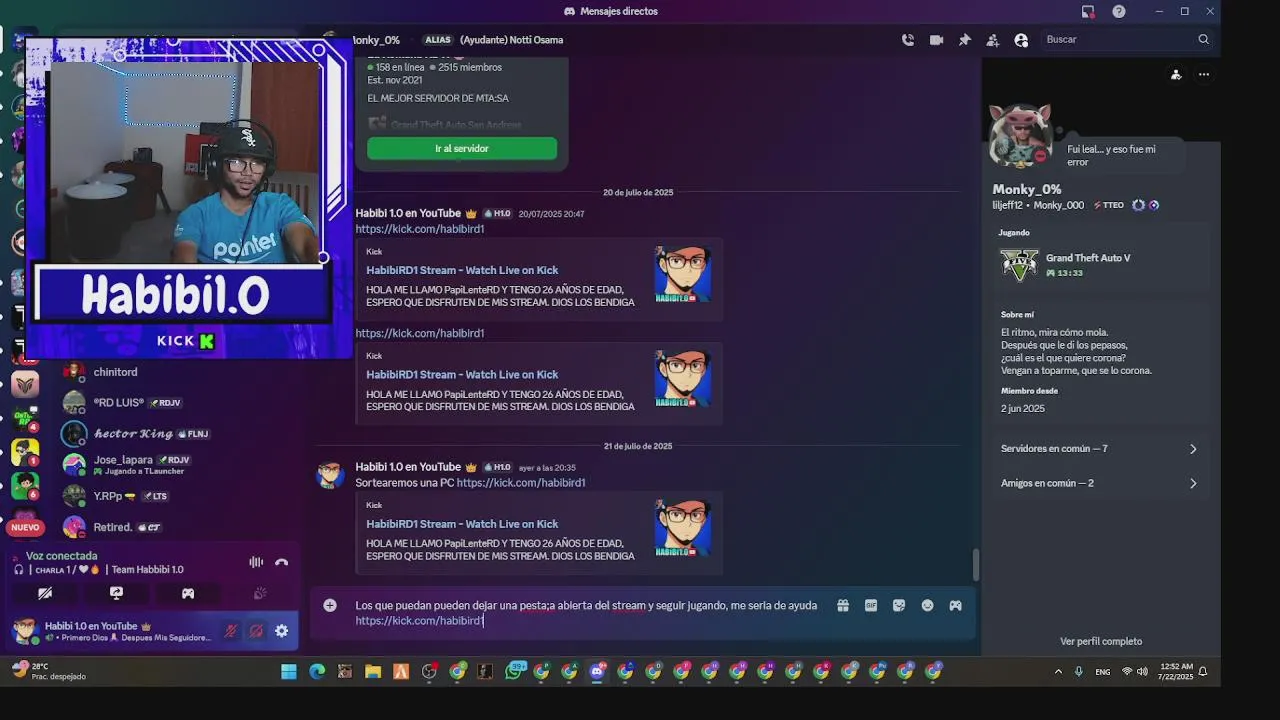Click the Buscar search field
The width and height of the screenshot is (1280, 720).
pos(1127,40)
